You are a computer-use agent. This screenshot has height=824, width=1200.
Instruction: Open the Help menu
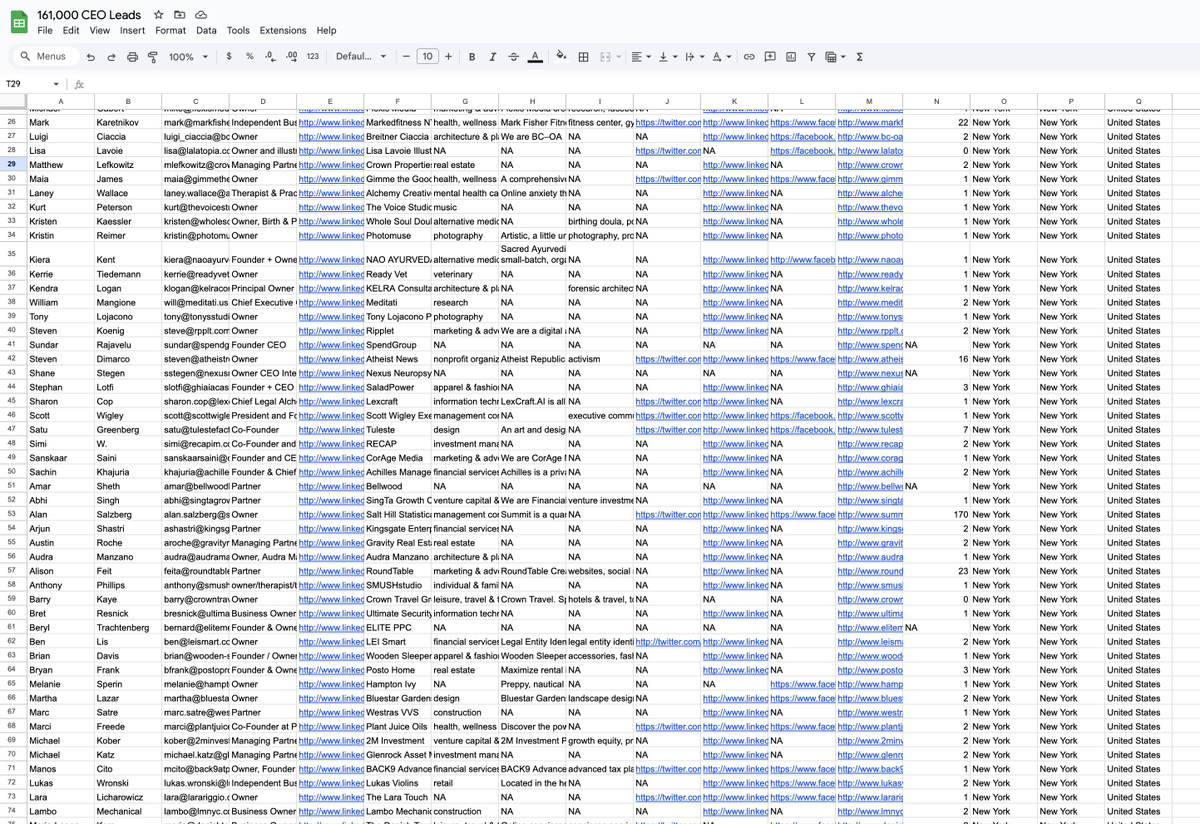pos(326,31)
